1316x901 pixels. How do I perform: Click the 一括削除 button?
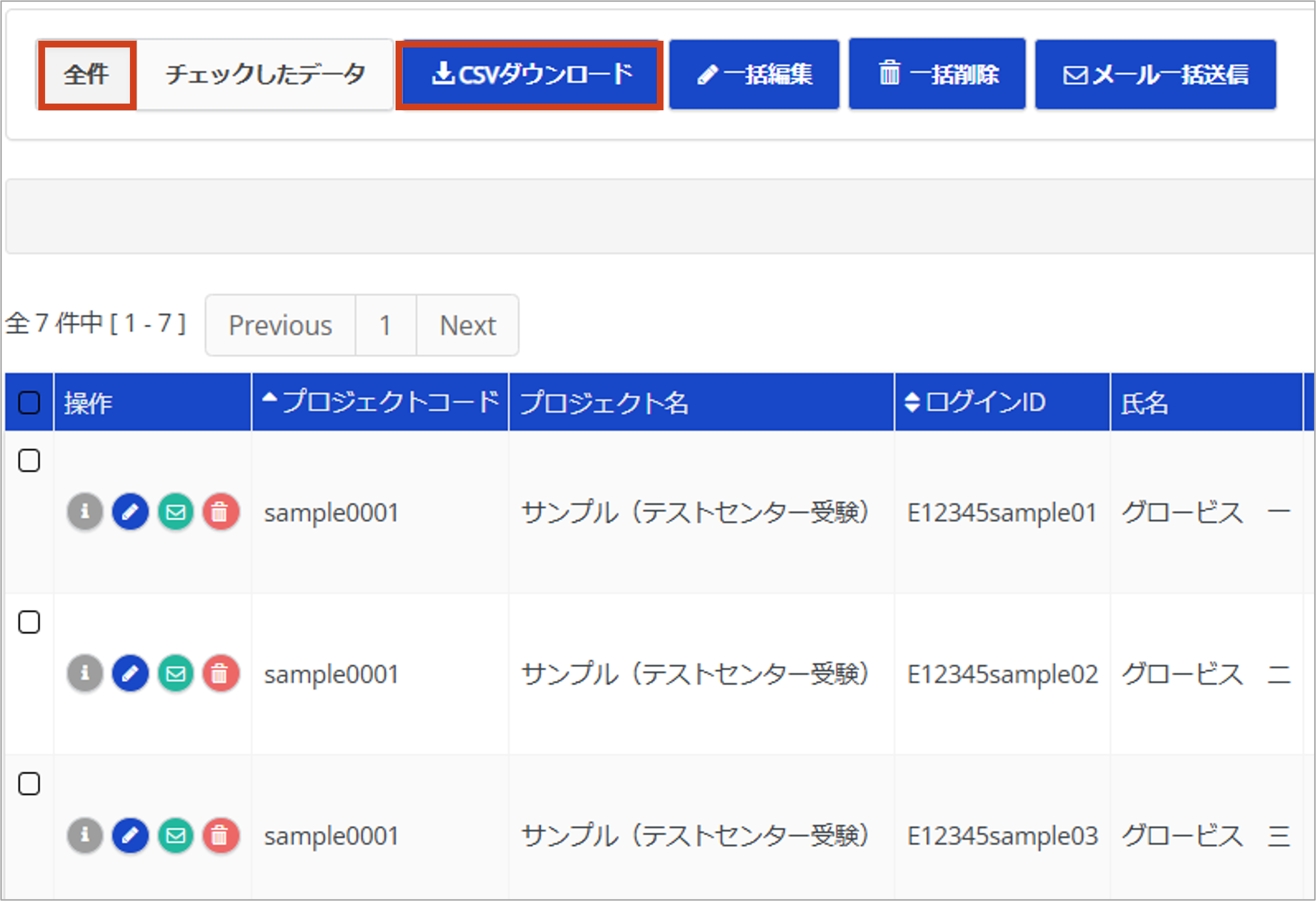point(937,74)
